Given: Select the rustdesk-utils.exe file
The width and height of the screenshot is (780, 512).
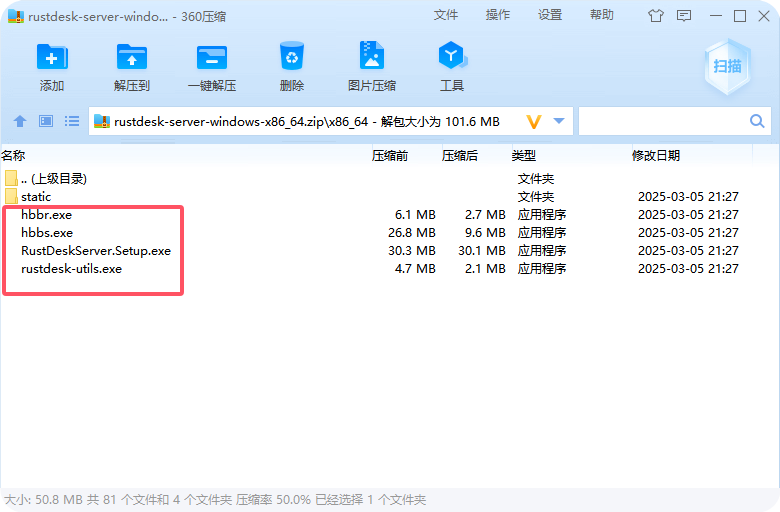Looking at the screenshot, I should [71, 269].
